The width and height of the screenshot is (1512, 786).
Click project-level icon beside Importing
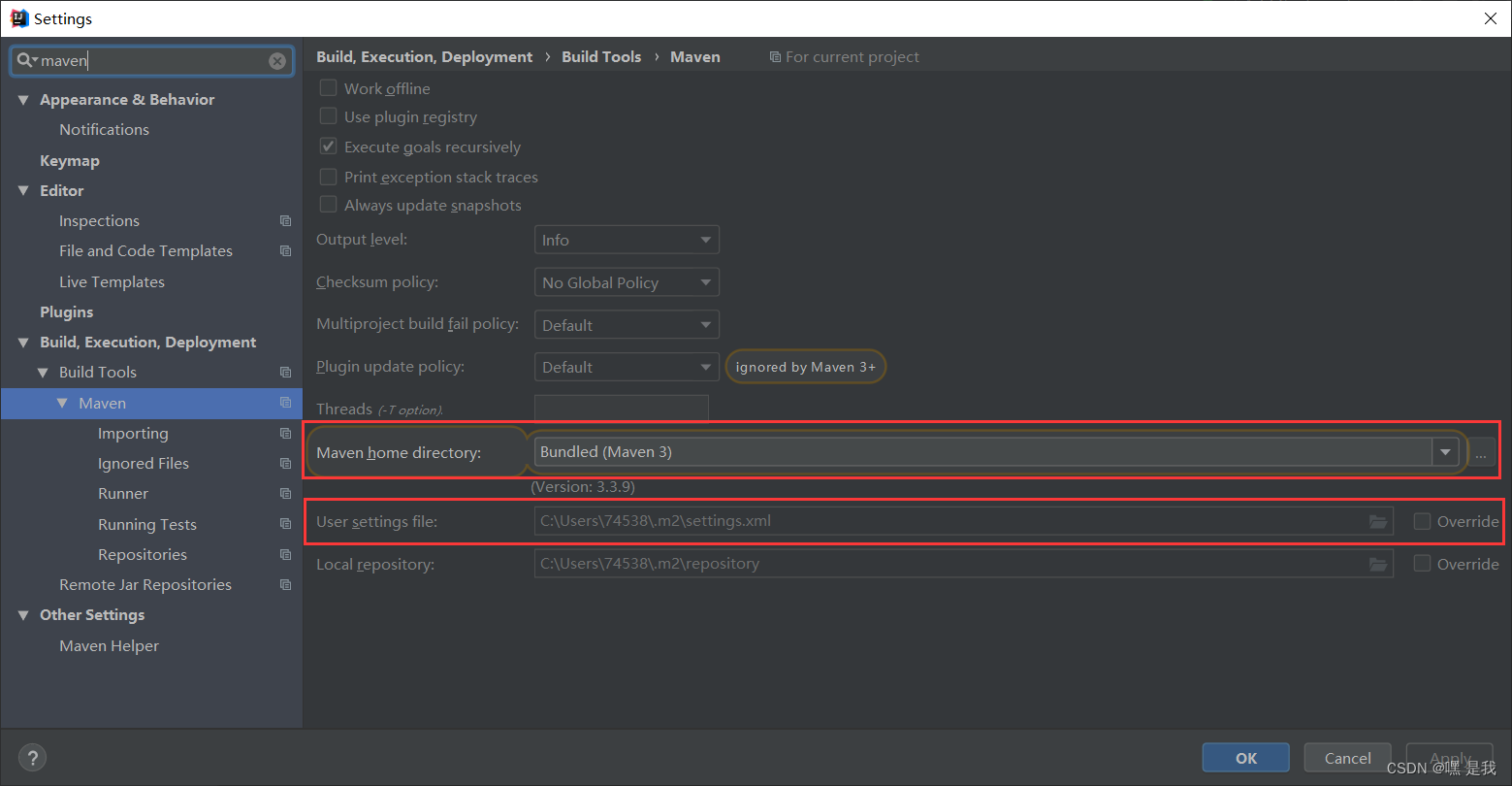[285, 434]
